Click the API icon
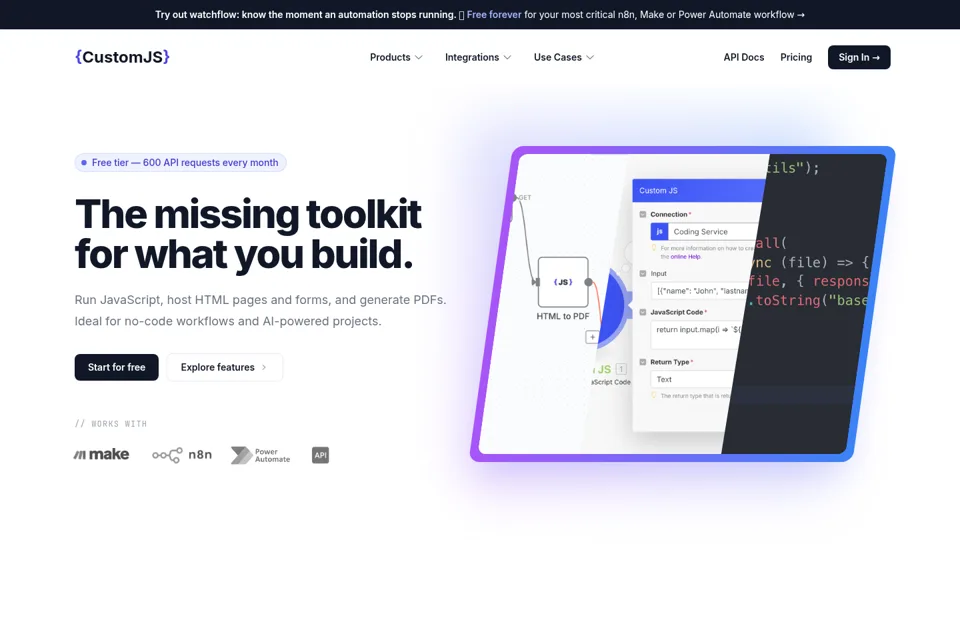 320,455
